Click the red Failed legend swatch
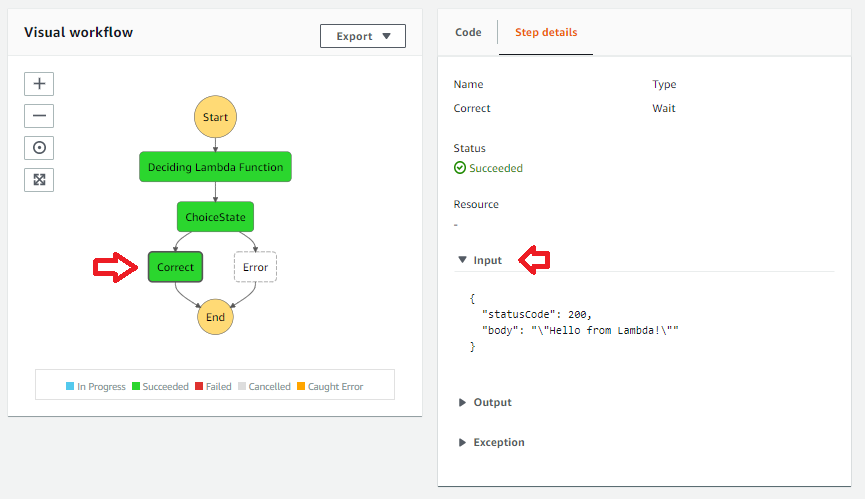865x499 pixels. click(x=199, y=386)
